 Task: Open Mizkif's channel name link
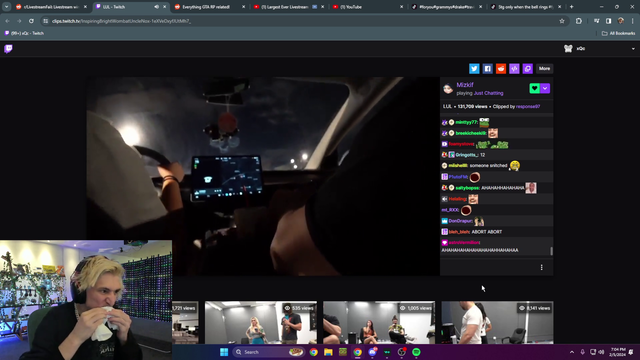pyautogui.click(x=465, y=85)
